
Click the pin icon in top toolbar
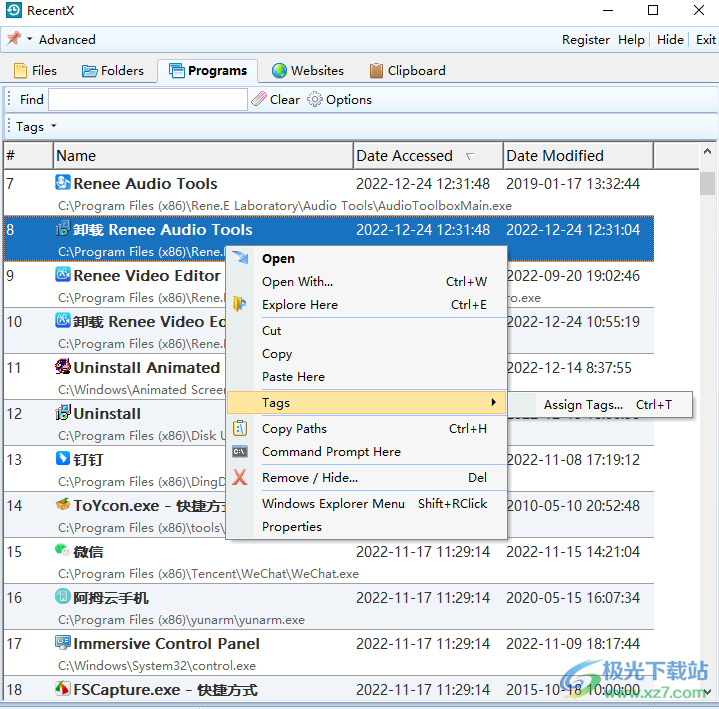pyautogui.click(x=14, y=39)
